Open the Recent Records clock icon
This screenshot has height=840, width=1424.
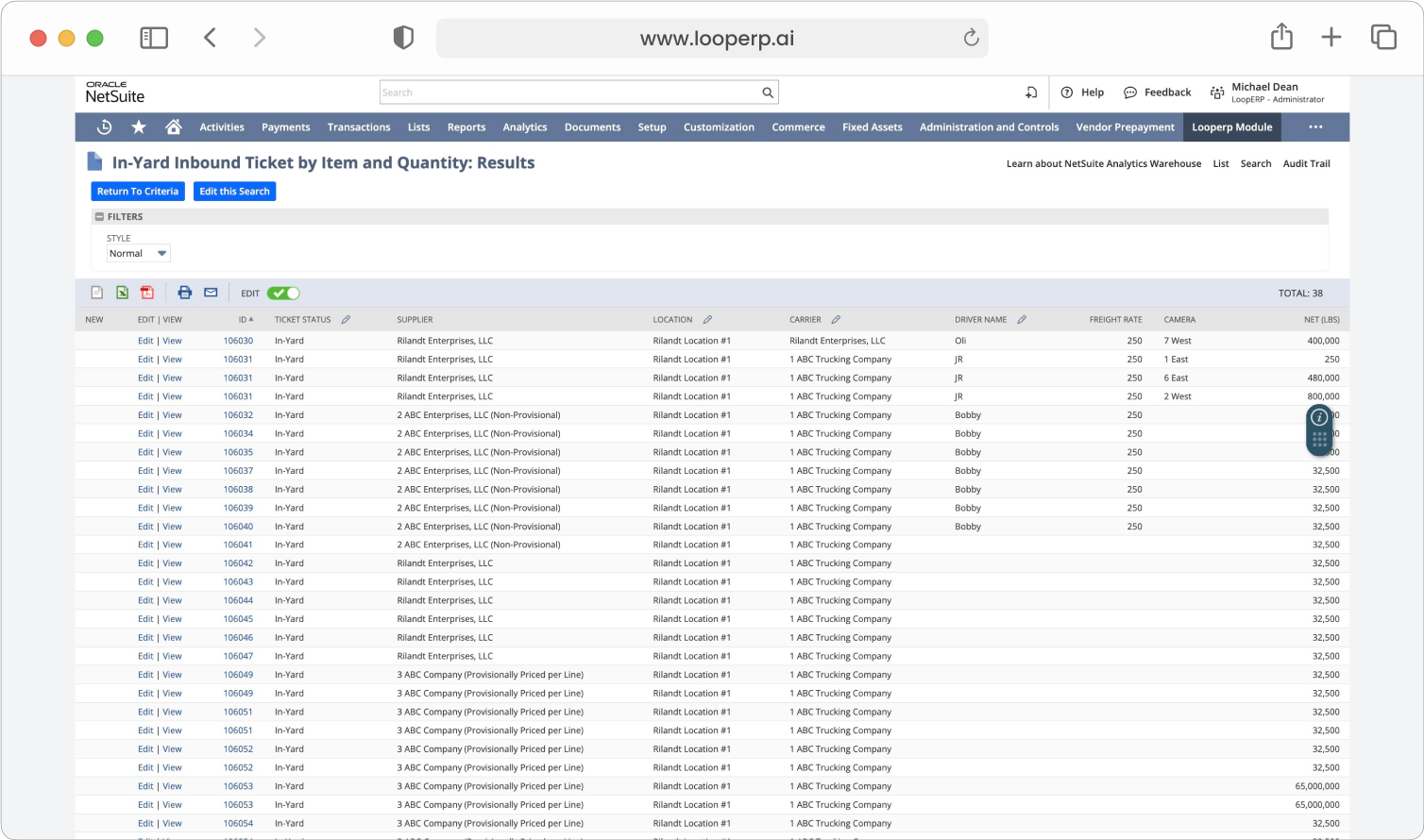[105, 127]
